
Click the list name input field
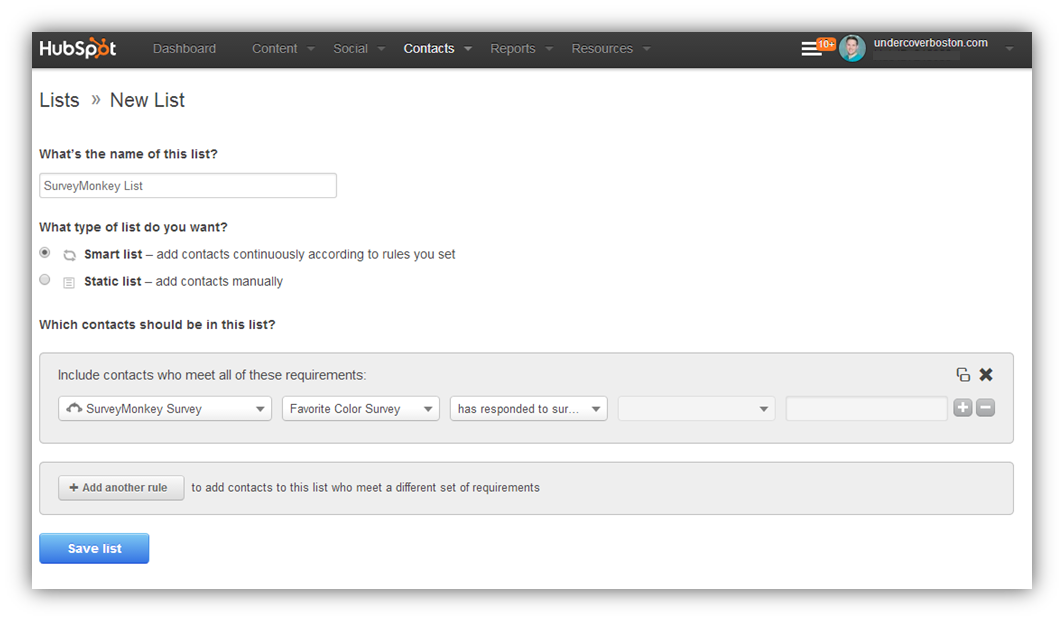[x=188, y=185]
